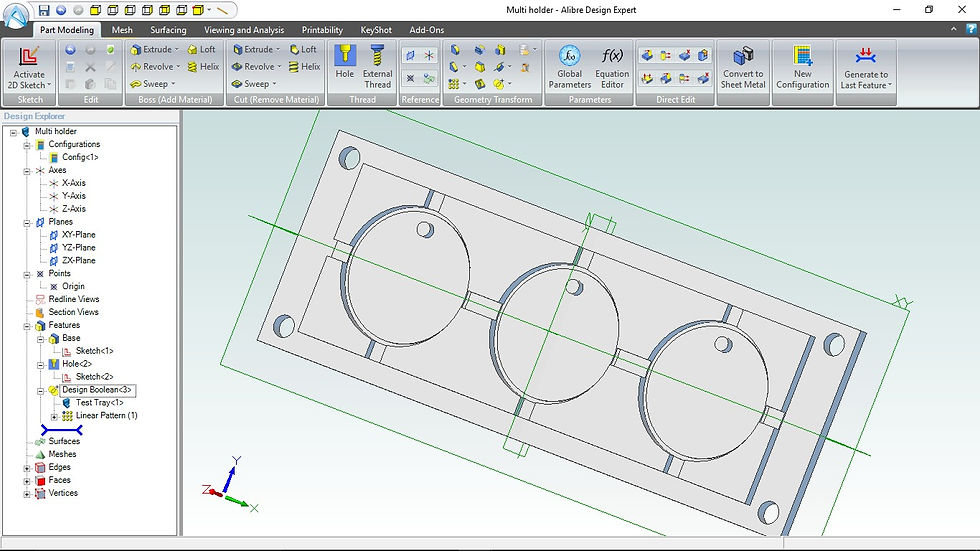This screenshot has height=551, width=980.
Task: Open the Viewing and Analysis tab
Action: 244,29
